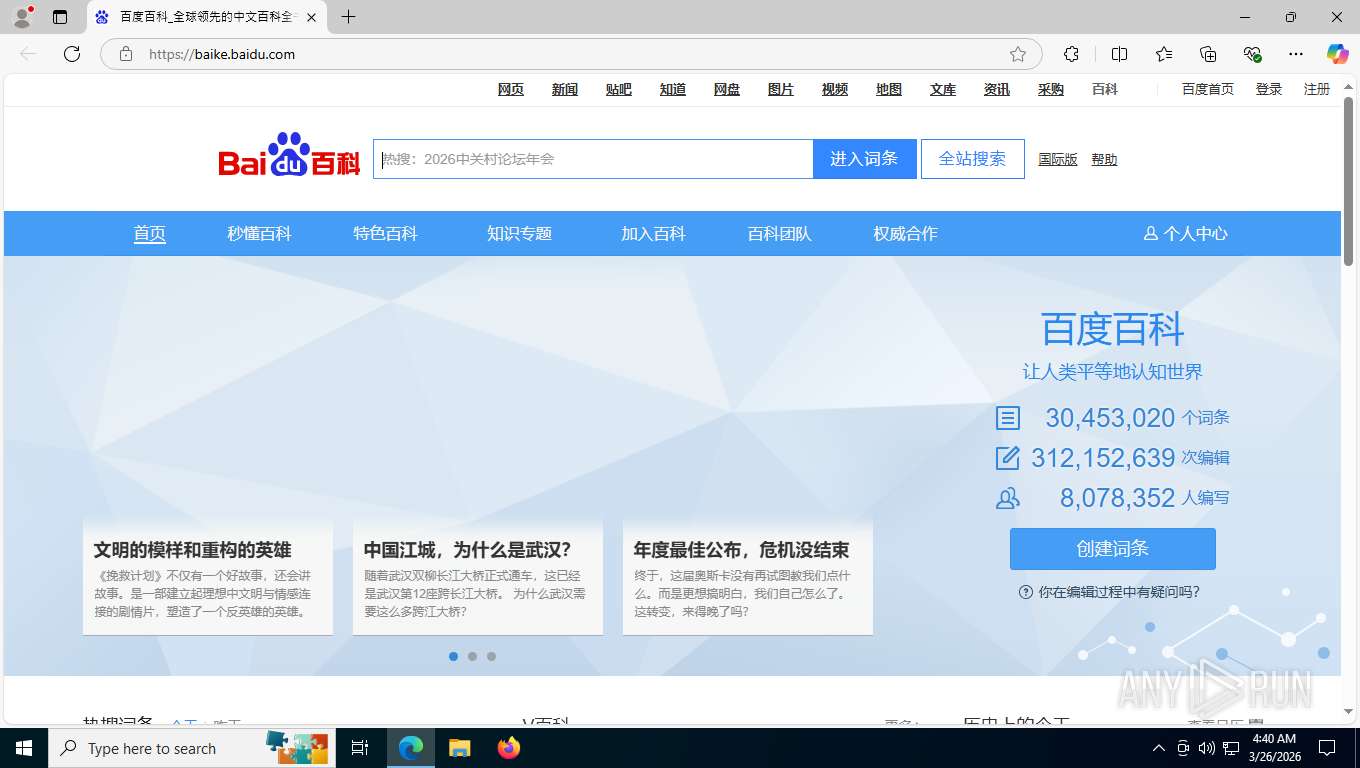
Task: Click the address bar URL
Action: tap(222, 54)
